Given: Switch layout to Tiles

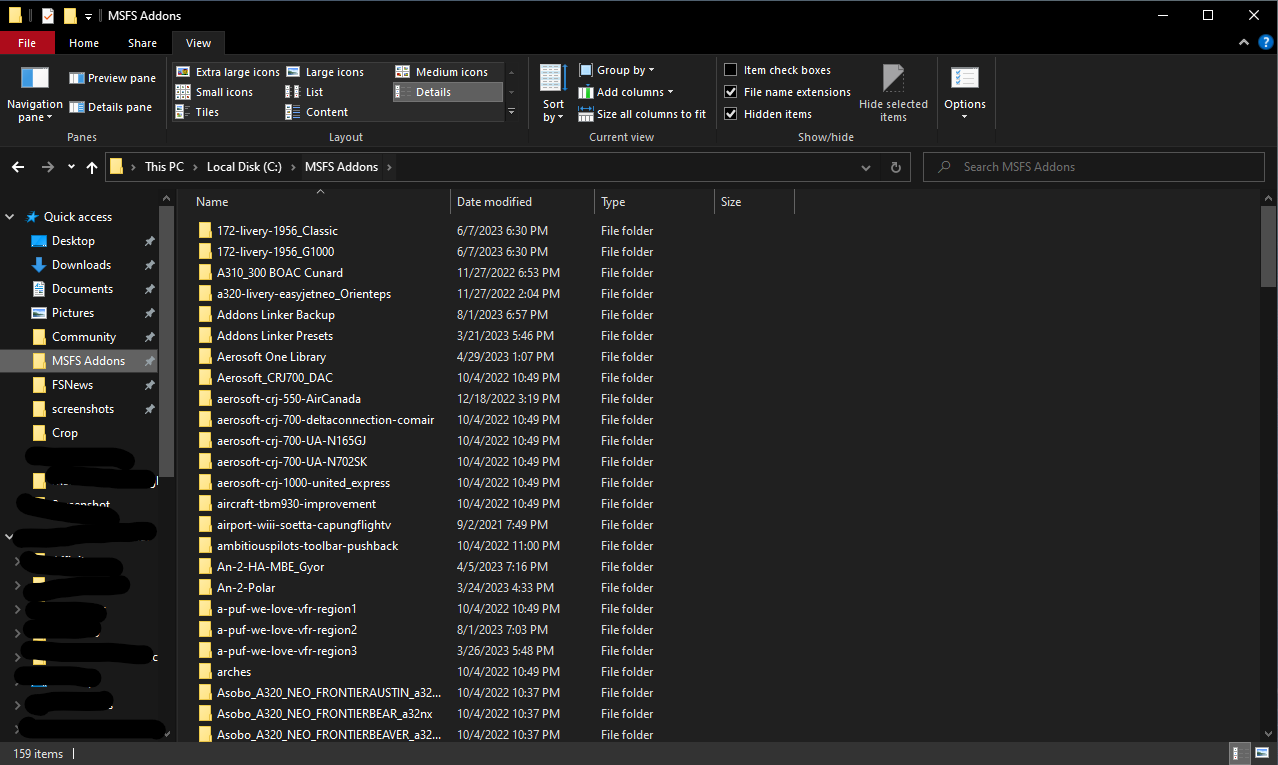Looking at the screenshot, I should [x=197, y=112].
